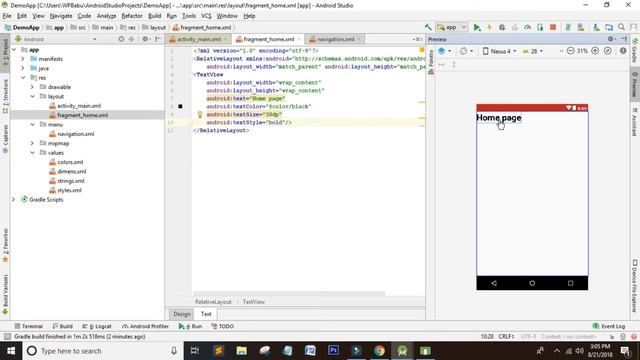
Task: Open the API 28 version dropdown
Action: (x=533, y=51)
